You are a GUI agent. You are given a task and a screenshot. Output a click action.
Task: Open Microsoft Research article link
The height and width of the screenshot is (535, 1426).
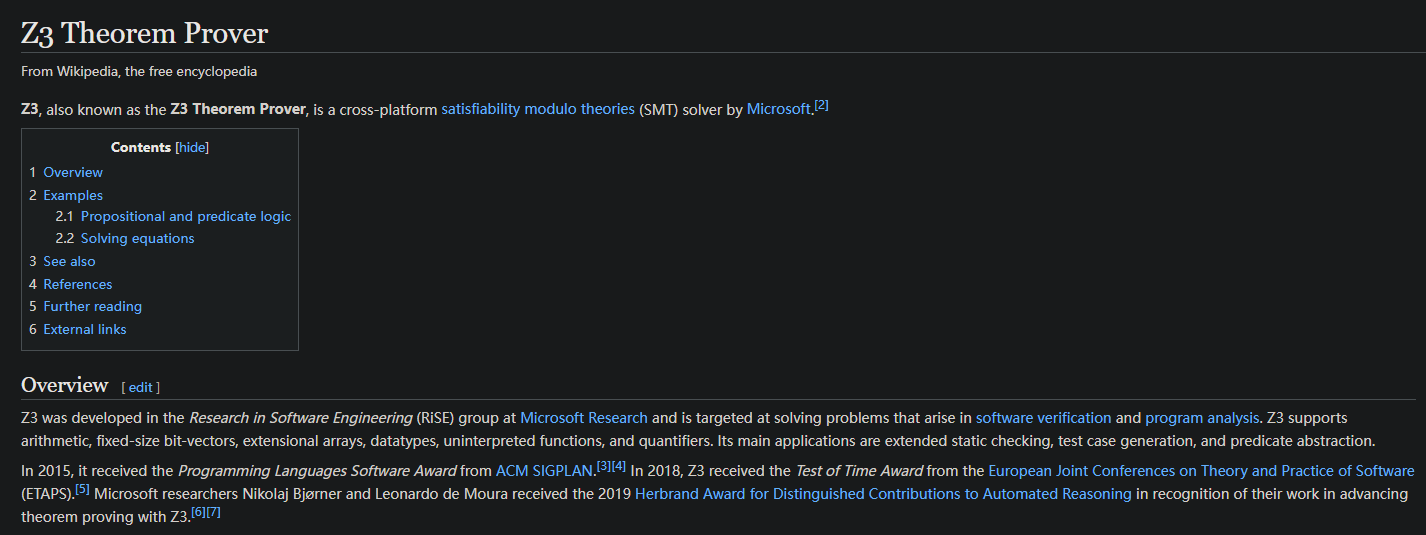584,418
